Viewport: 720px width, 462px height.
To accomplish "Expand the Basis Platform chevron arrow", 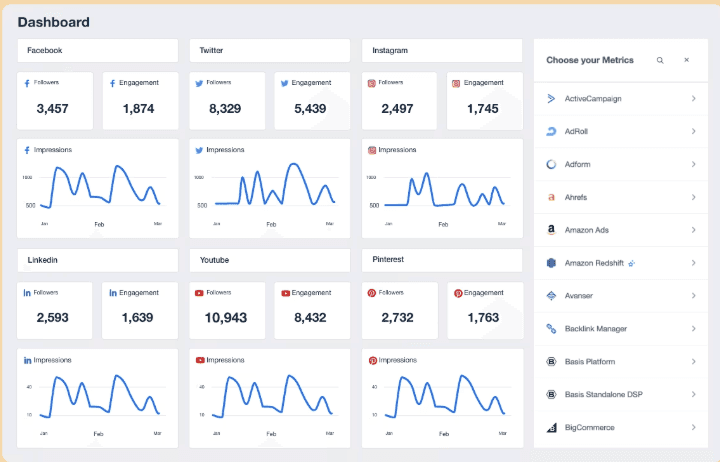I will click(693, 361).
